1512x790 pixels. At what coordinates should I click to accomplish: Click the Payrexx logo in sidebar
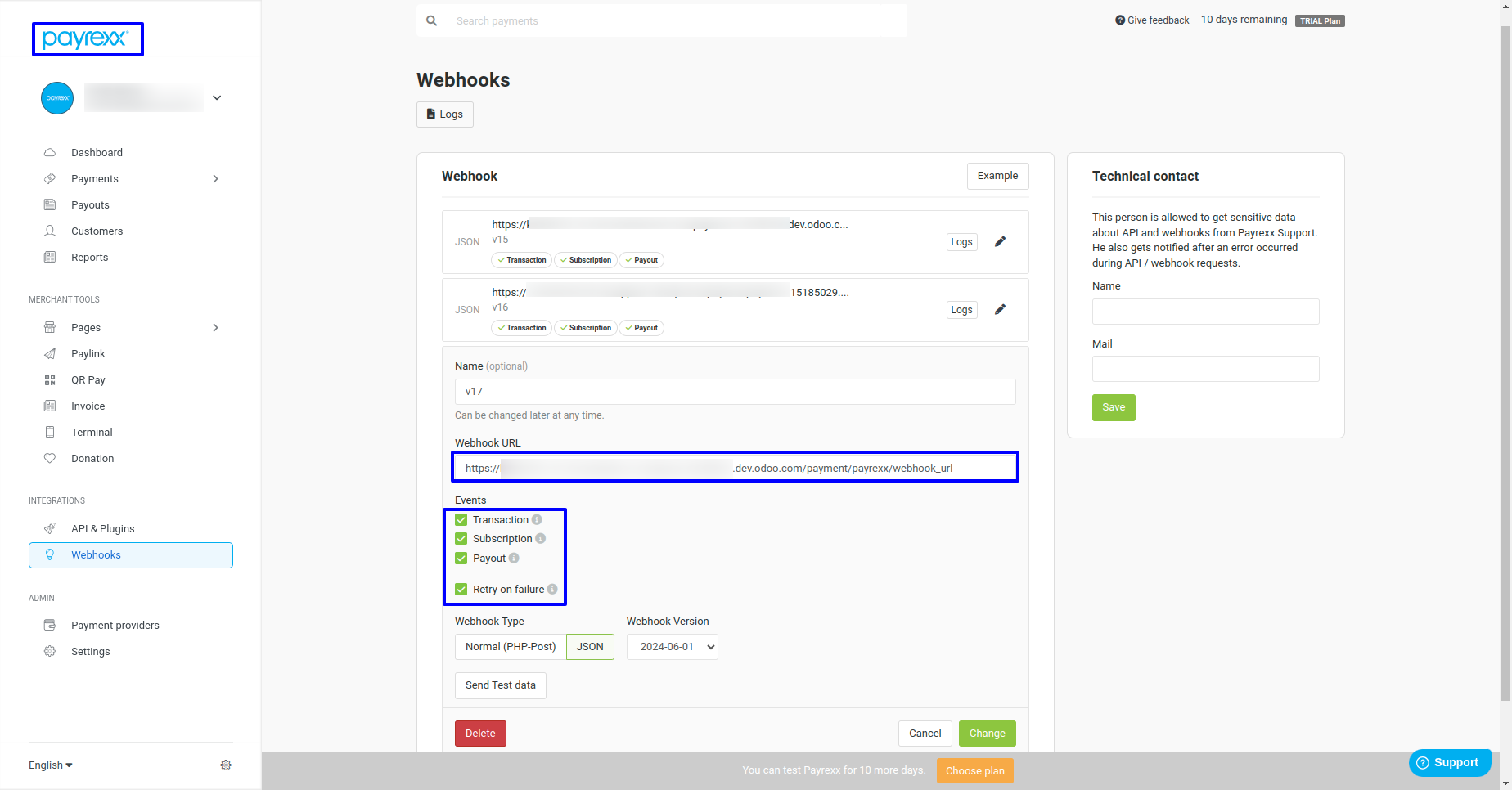pyautogui.click(x=87, y=39)
